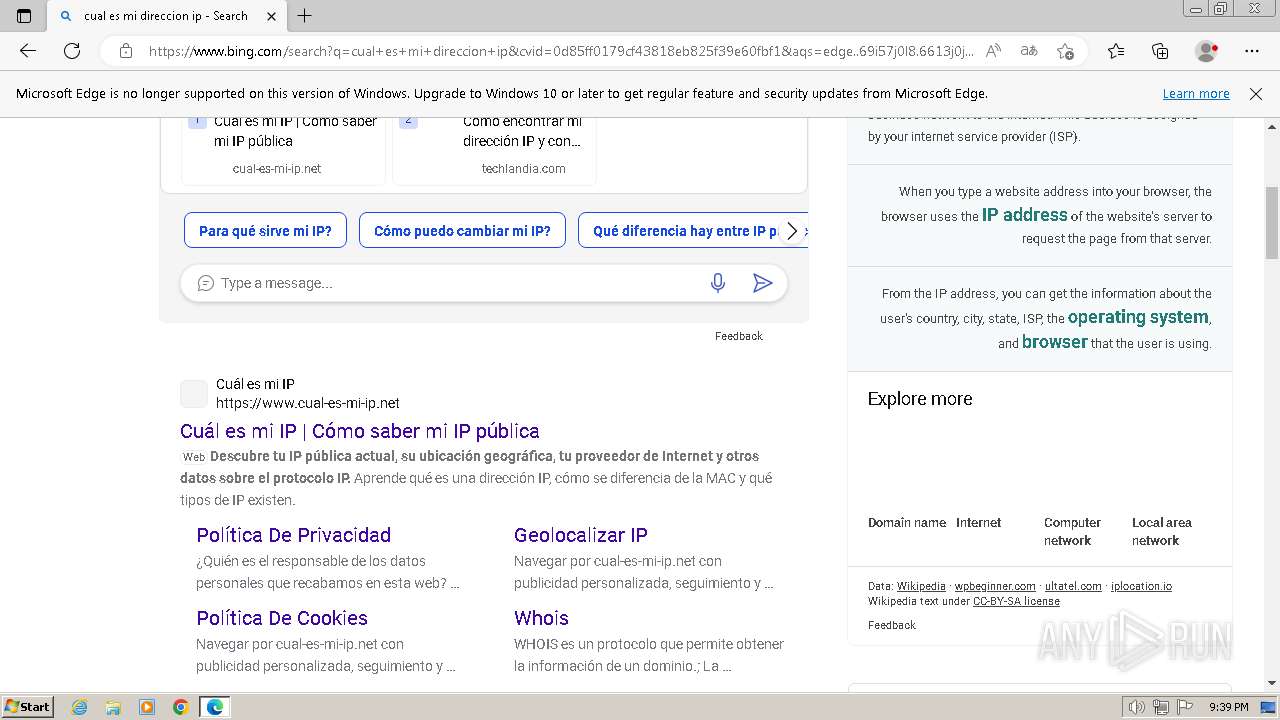Show more suggestions with right chevron
The height and width of the screenshot is (720, 1280).
pyautogui.click(x=792, y=231)
